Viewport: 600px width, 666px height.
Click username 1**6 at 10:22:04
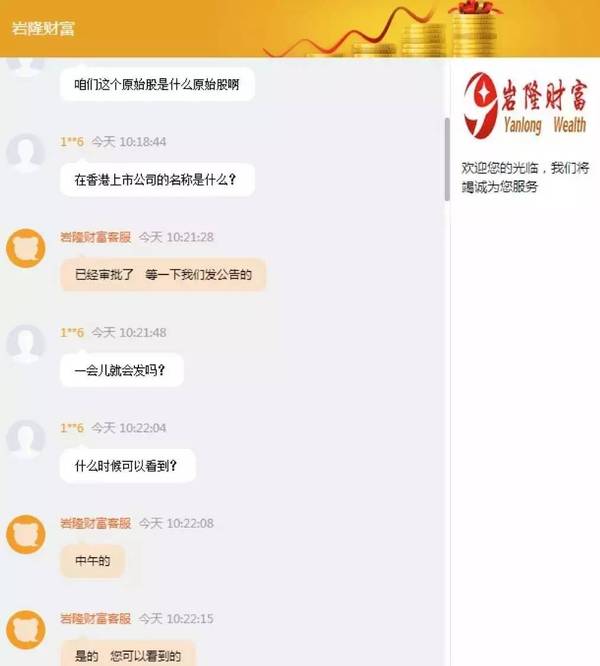tap(72, 428)
